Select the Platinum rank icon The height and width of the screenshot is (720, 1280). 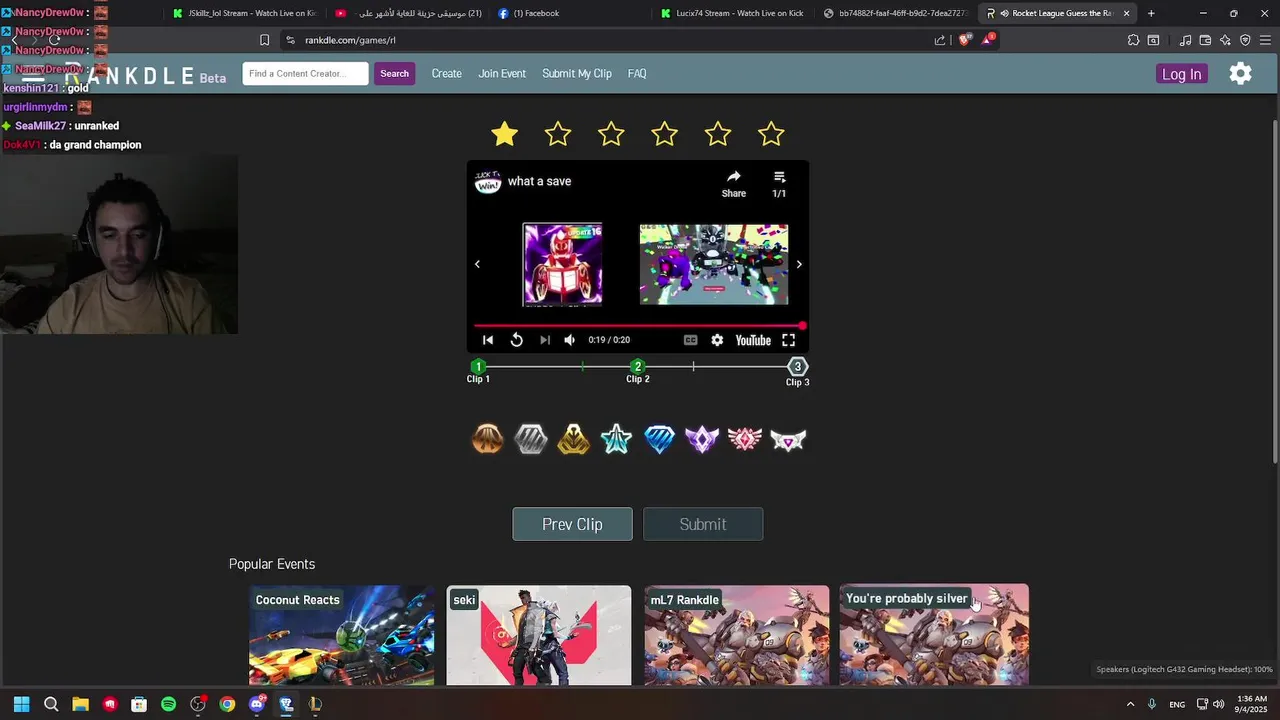tap(616, 439)
